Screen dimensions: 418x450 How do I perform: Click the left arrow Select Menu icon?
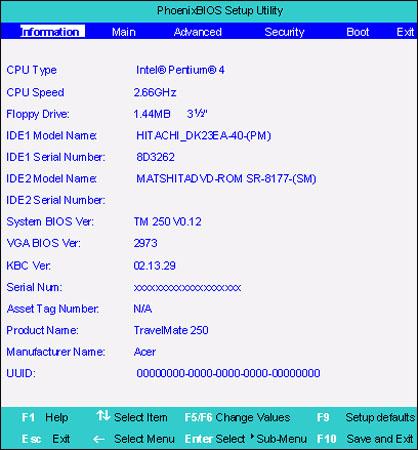pos(98,439)
